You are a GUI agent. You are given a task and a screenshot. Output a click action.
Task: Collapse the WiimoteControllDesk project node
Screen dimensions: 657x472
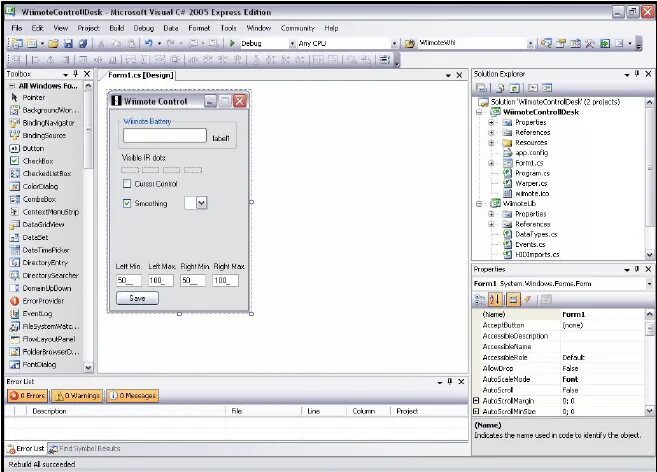click(x=479, y=112)
